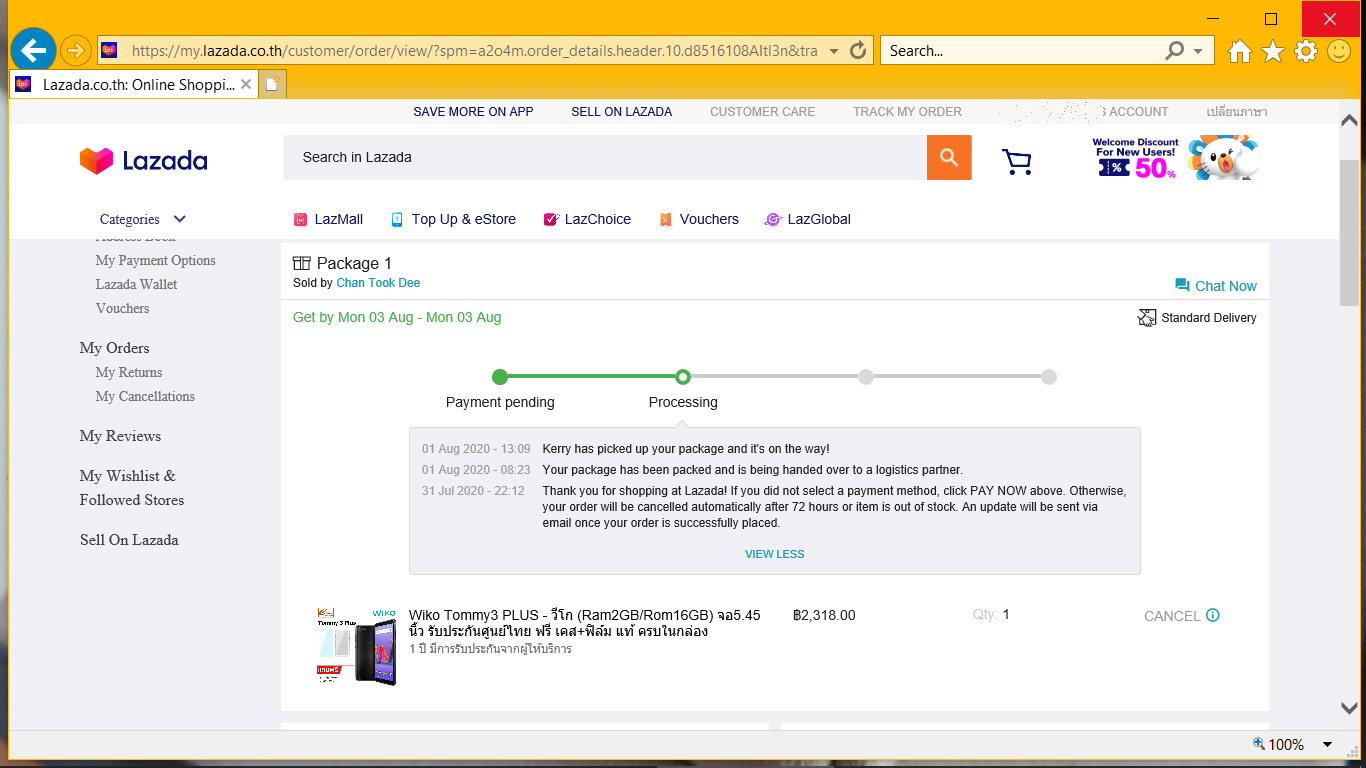Click the orange search button
This screenshot has width=1366, height=768.
[x=949, y=157]
